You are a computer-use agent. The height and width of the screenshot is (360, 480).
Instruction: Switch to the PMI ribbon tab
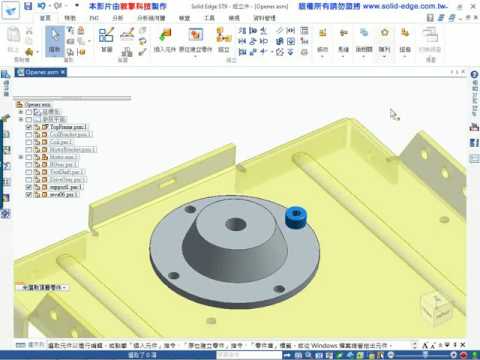pyautogui.click(x=94, y=18)
